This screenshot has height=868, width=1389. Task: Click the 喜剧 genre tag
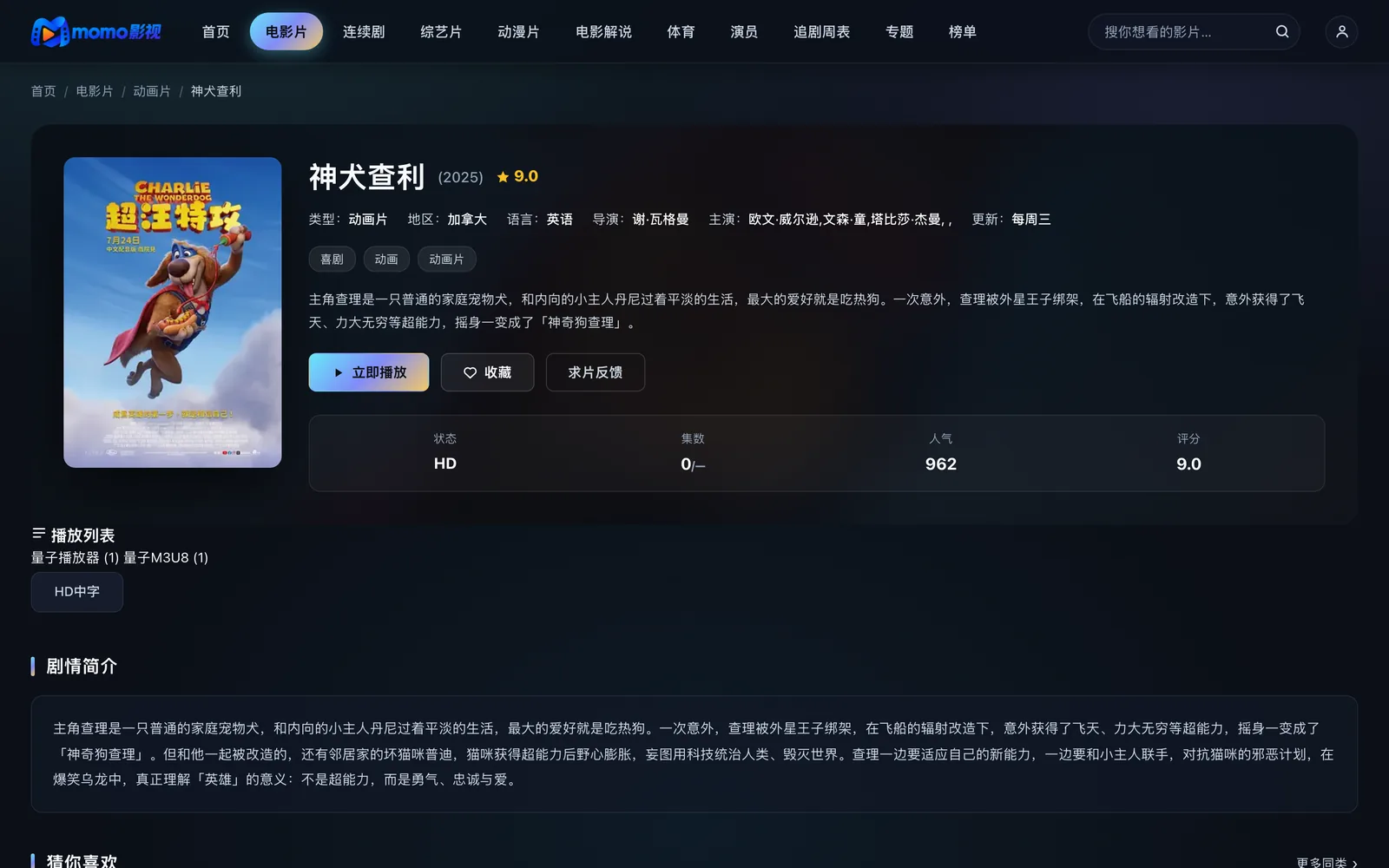pyautogui.click(x=332, y=260)
